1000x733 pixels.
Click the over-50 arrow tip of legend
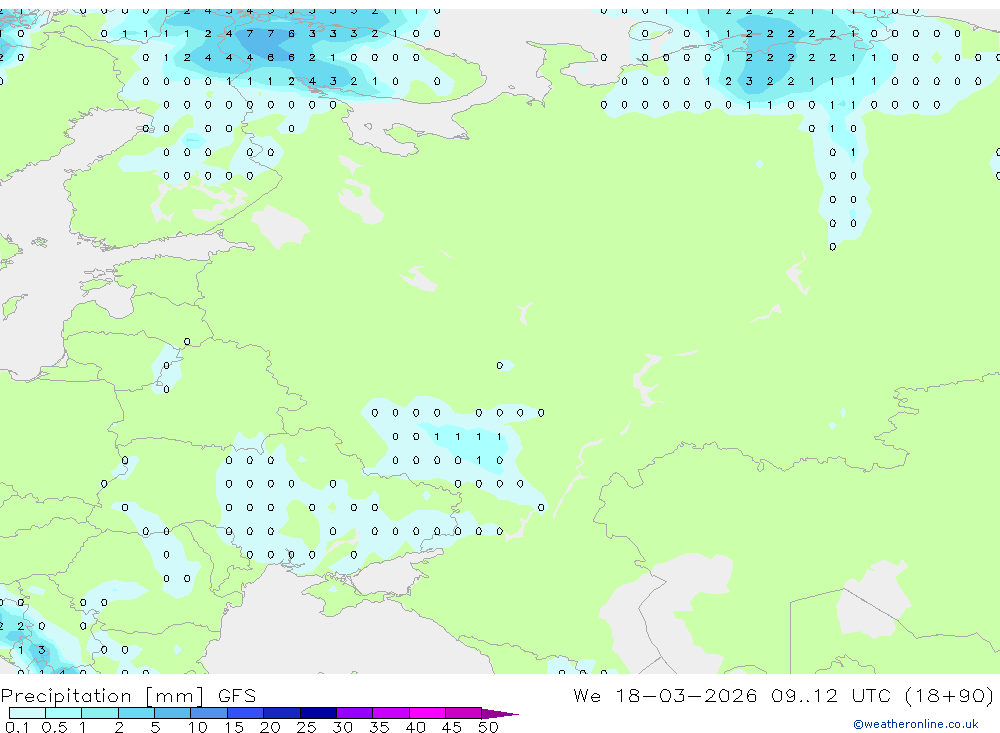(499, 713)
